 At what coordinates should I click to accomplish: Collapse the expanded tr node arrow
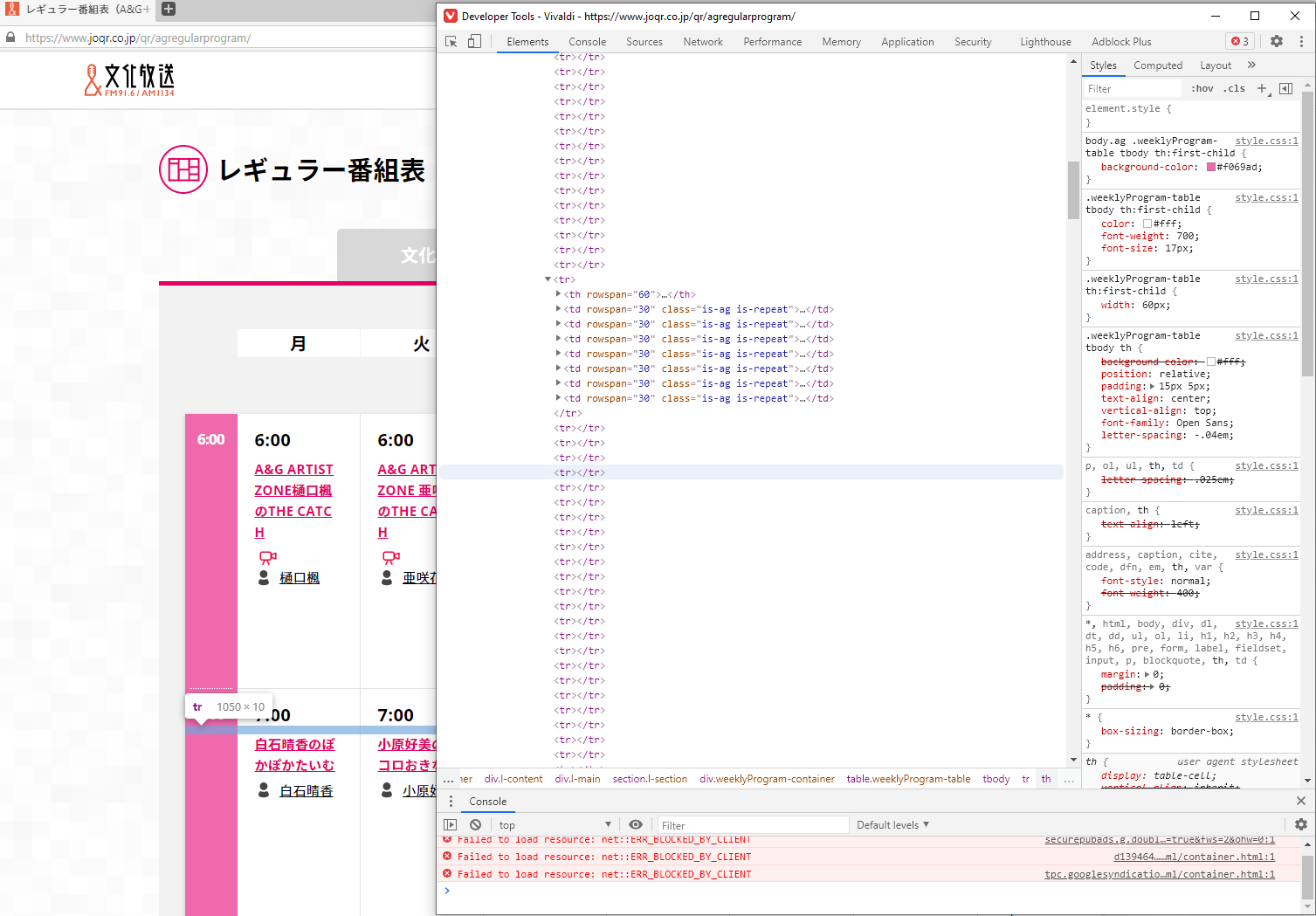(548, 279)
